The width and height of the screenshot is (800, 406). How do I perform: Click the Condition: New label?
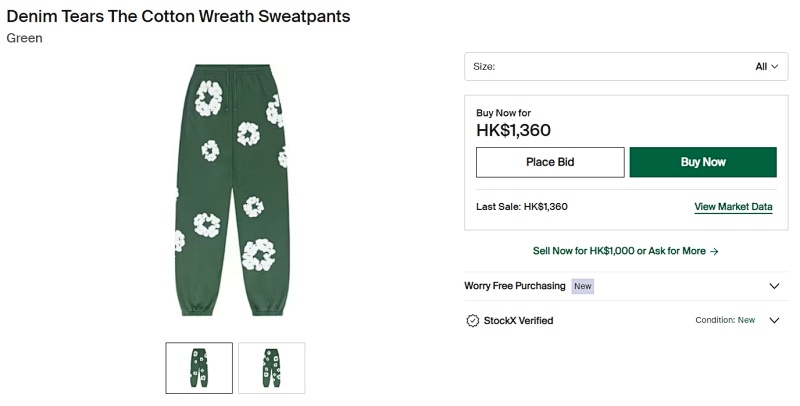point(725,320)
